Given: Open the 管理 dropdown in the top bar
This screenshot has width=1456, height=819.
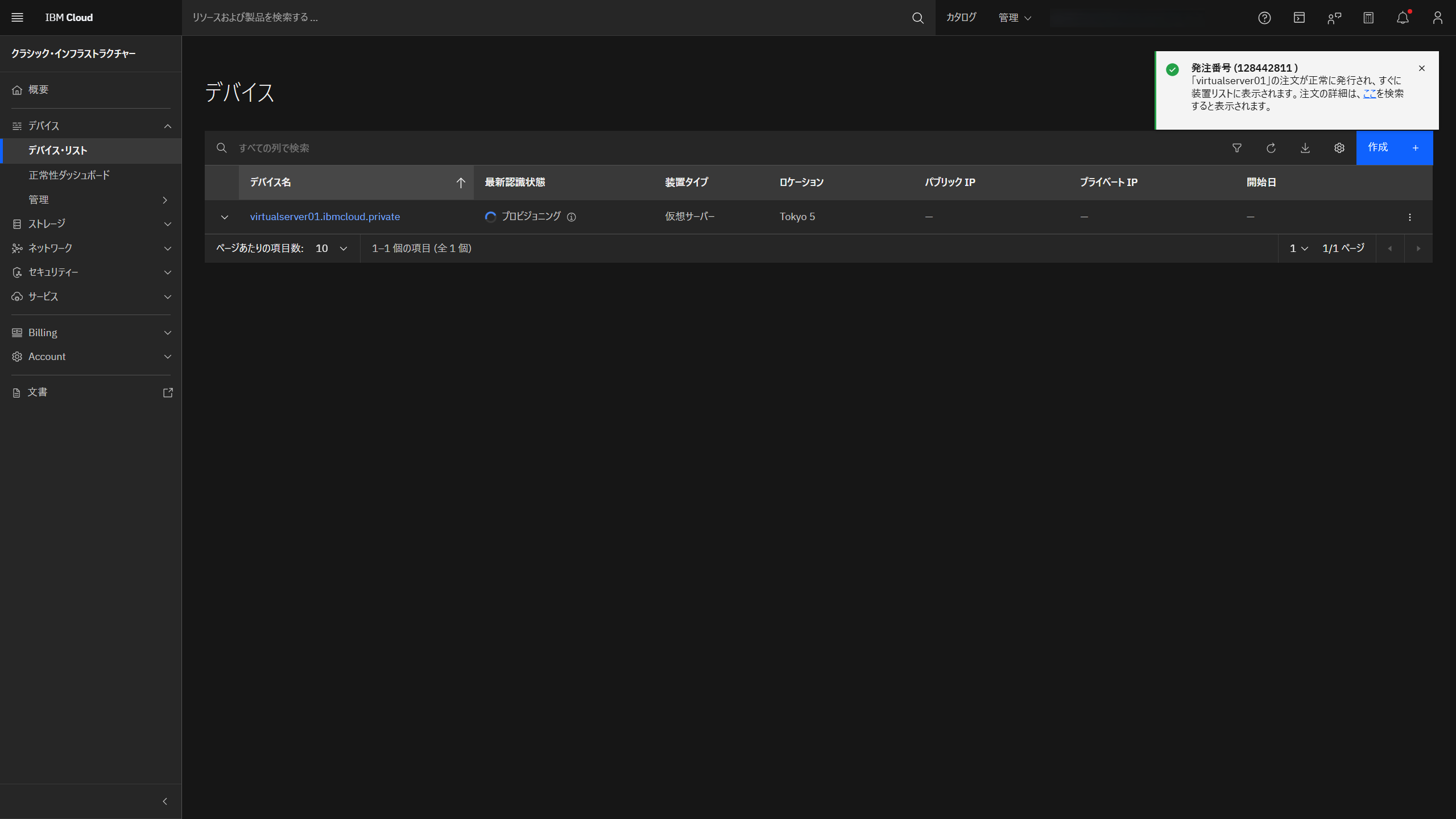Looking at the screenshot, I should (x=1015, y=18).
